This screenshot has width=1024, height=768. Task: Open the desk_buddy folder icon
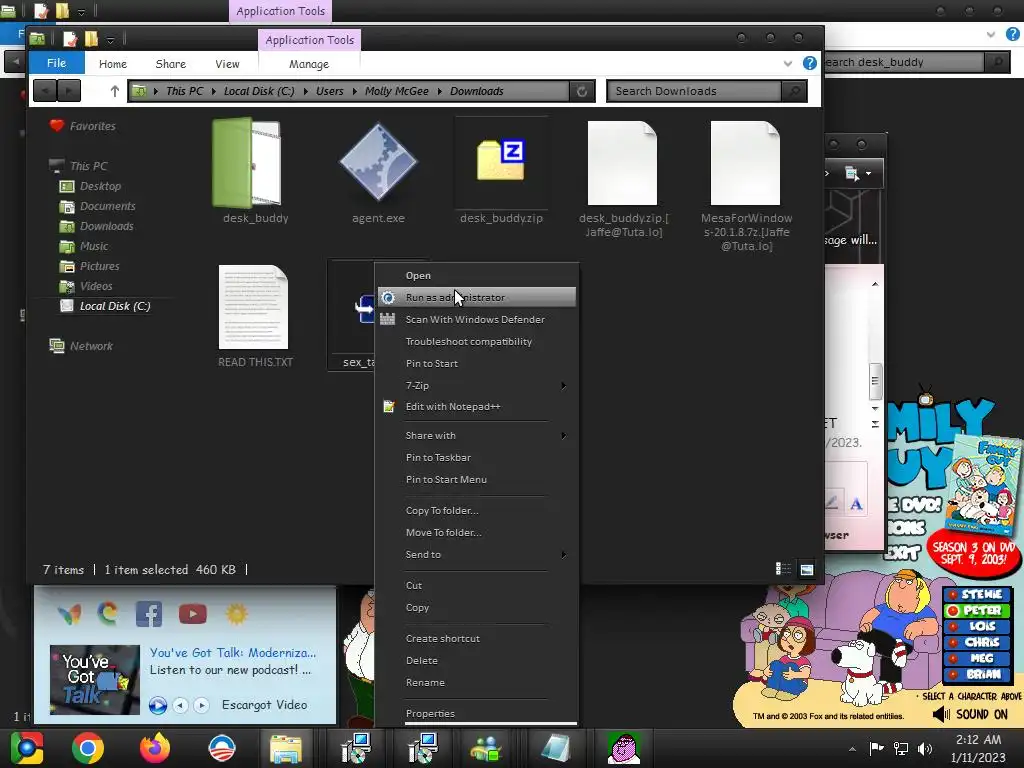(248, 162)
